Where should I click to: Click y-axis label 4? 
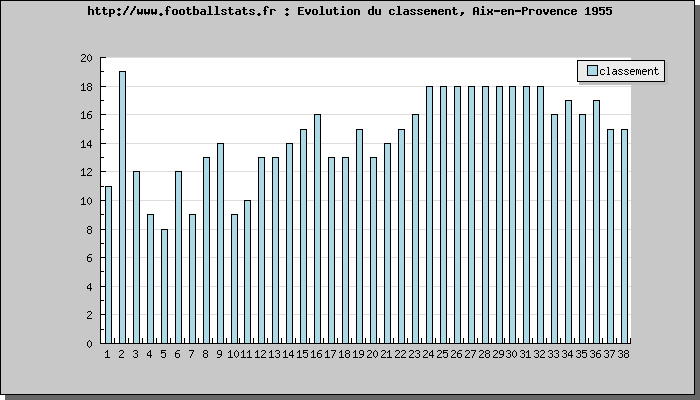(x=89, y=287)
